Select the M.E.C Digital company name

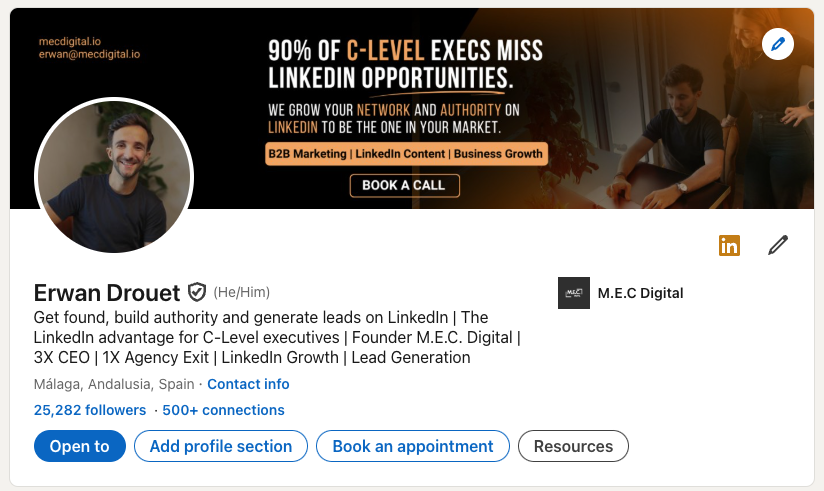pos(640,293)
